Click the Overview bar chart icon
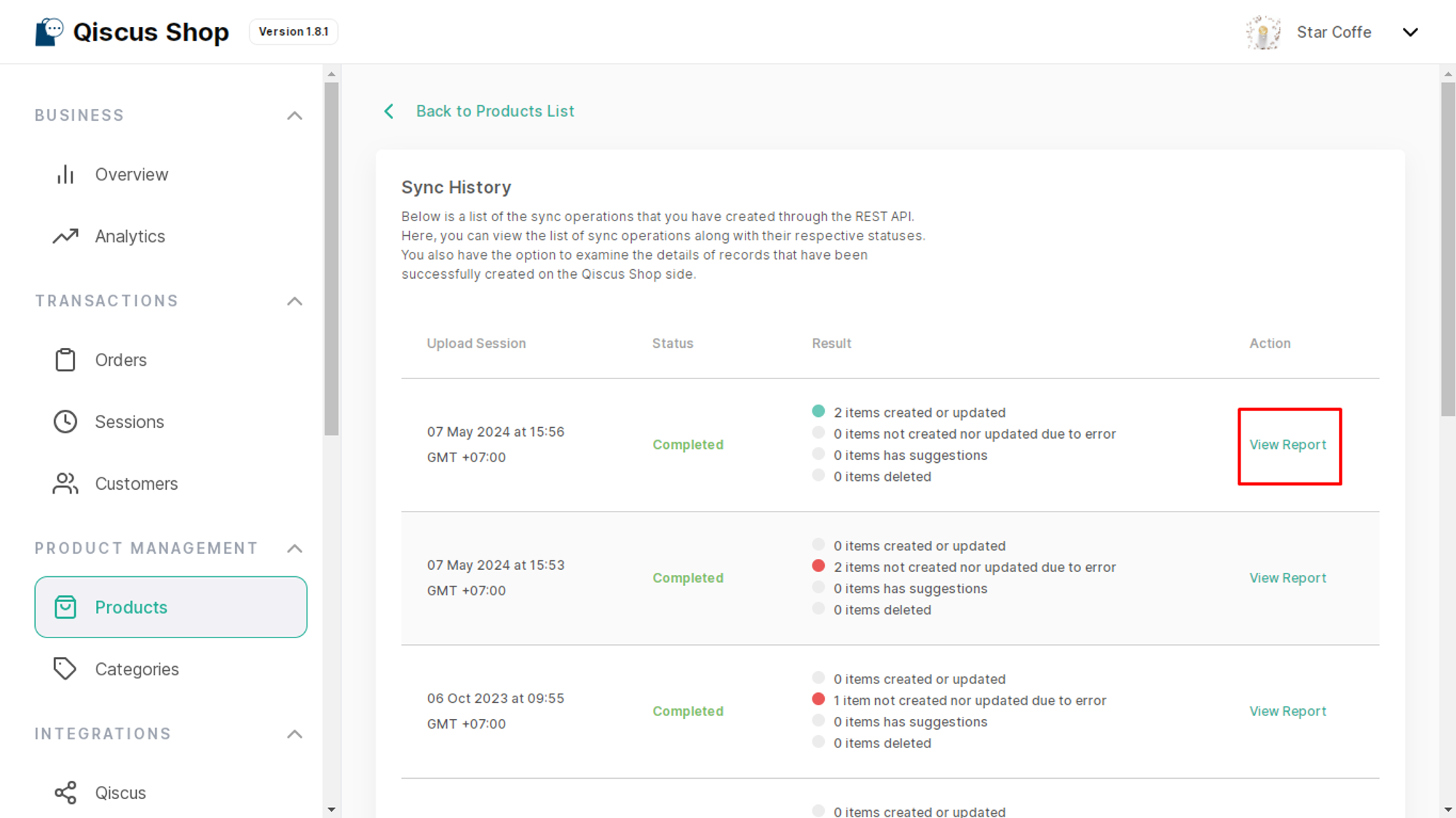Image resolution: width=1456 pixels, height=818 pixels. 66,175
